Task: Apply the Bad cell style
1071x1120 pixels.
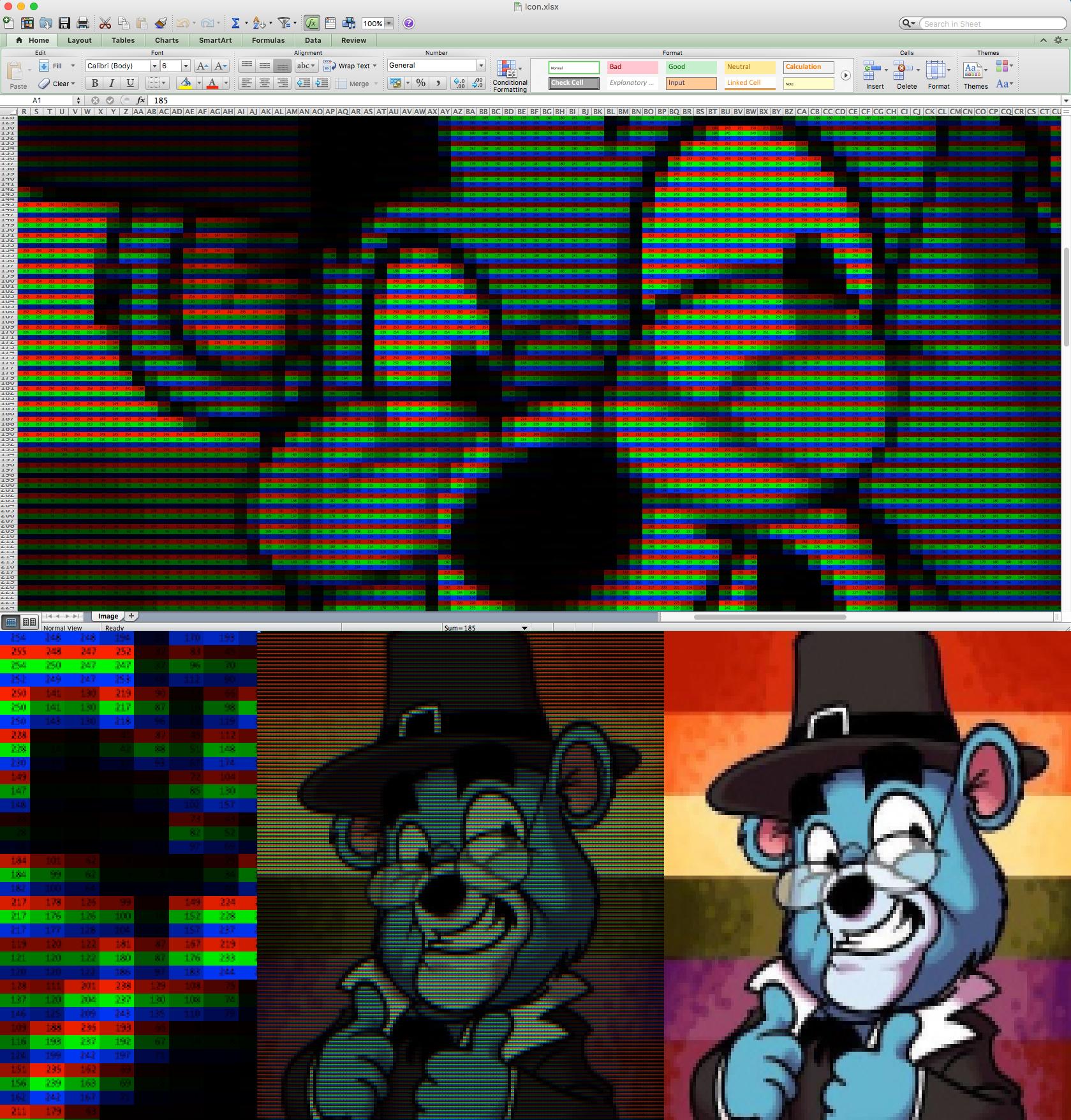Action: coord(632,67)
